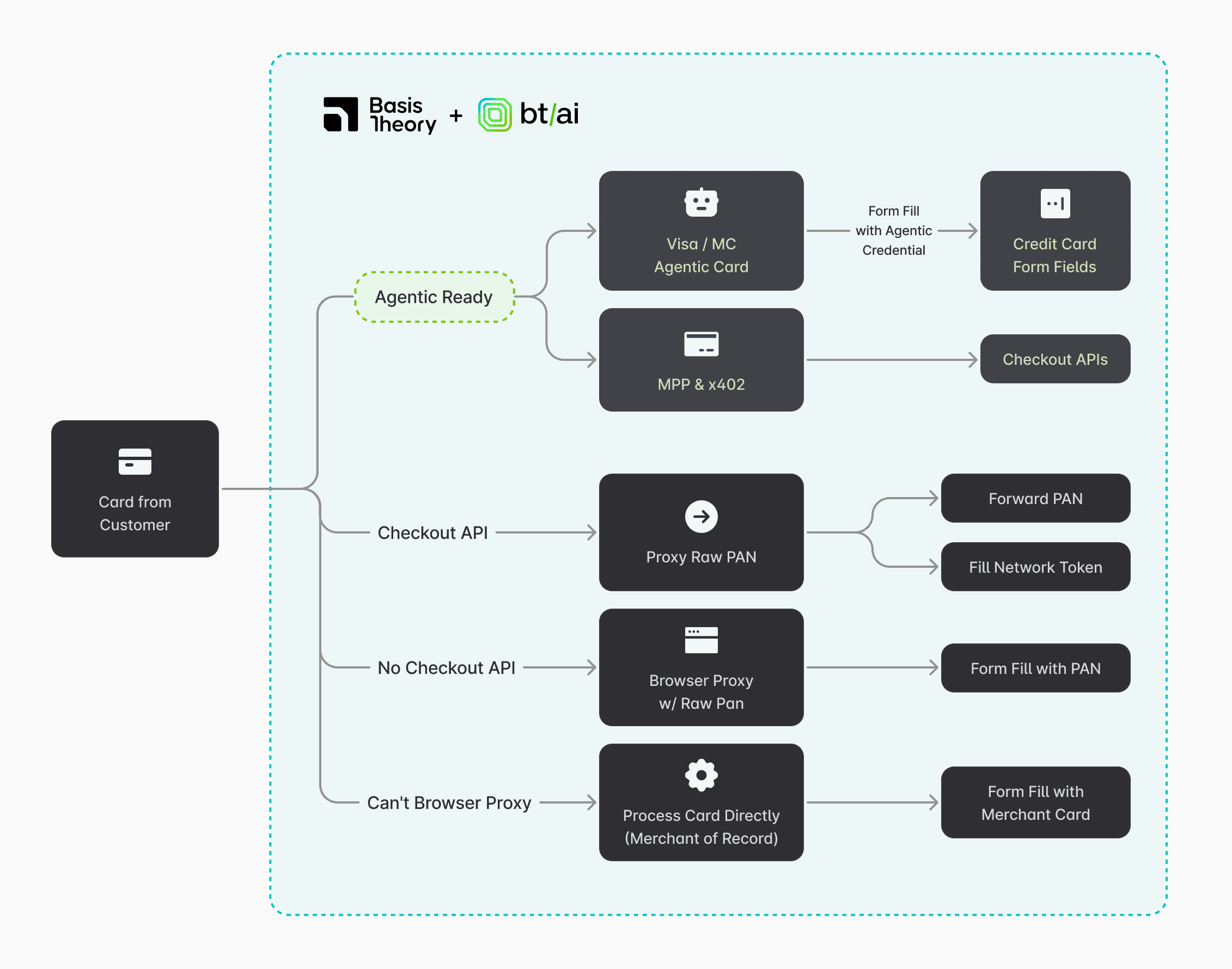
Task: Click the text field icon above Credit Card Form Fields
Action: click(x=1054, y=203)
